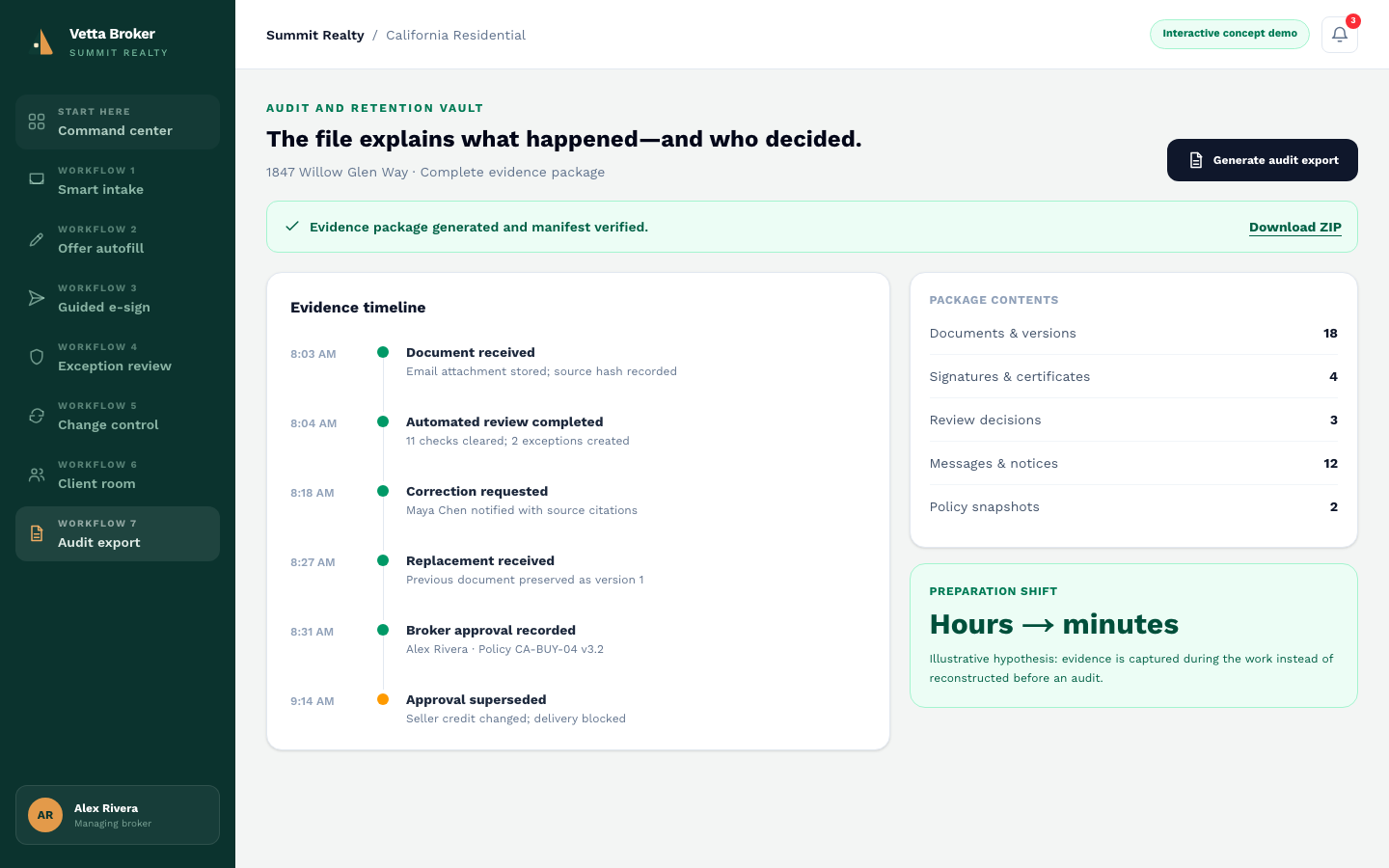The image size is (1389, 868).
Task: Click the AR avatar for Alex Rivera
Action: click(x=45, y=815)
